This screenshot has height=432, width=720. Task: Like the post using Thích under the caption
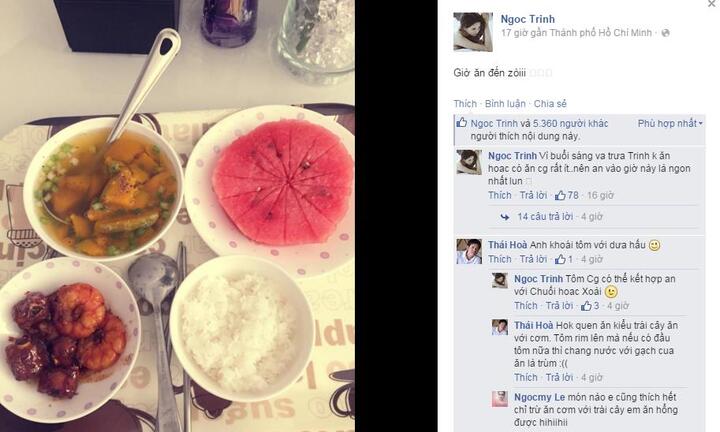[x=465, y=104]
